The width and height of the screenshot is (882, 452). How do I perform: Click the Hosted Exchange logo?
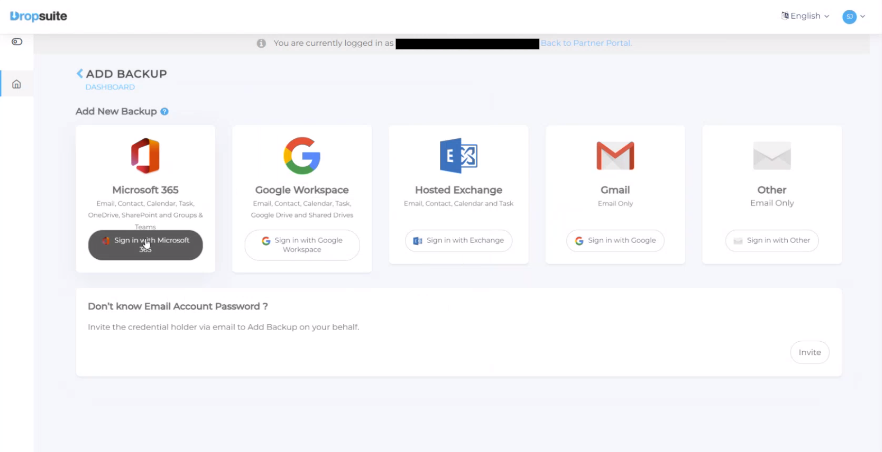click(x=458, y=156)
